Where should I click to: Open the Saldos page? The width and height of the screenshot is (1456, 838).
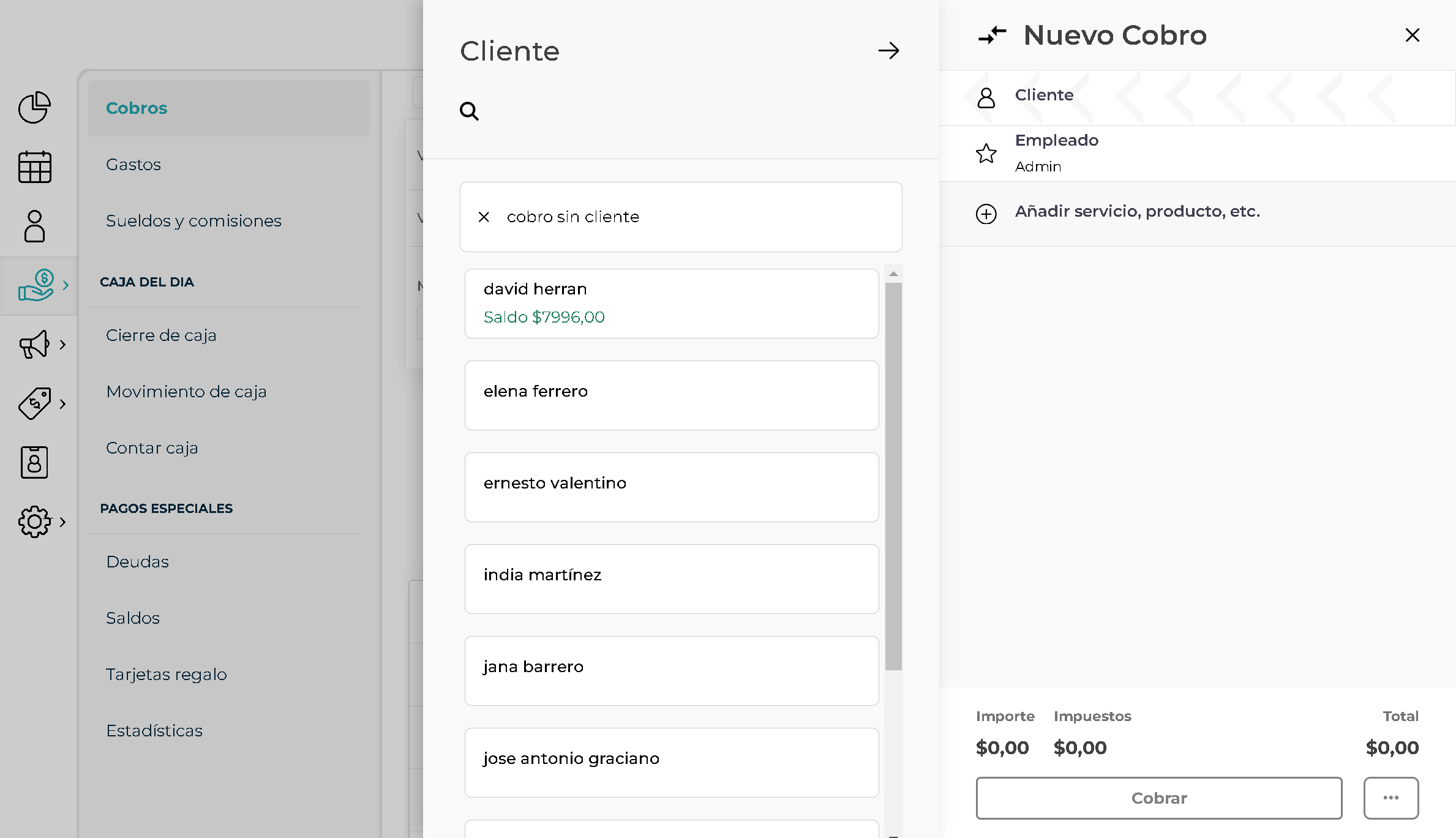(x=133, y=618)
